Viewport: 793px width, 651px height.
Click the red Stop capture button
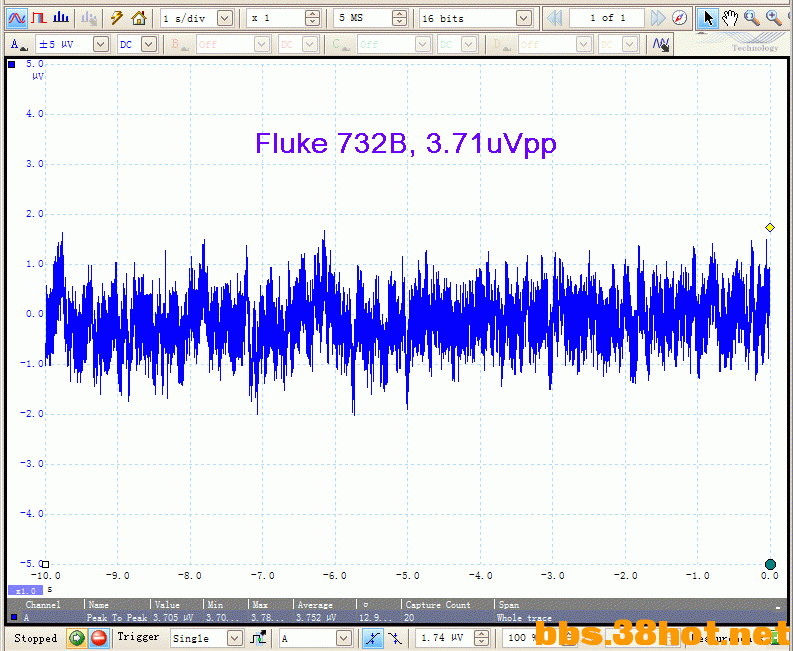[x=99, y=638]
